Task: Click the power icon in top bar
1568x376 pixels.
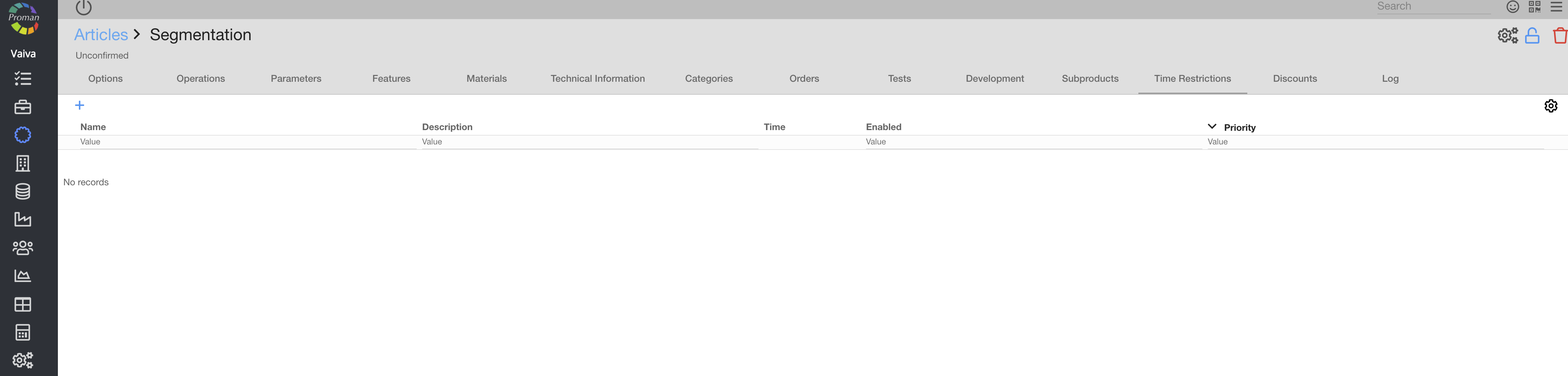Action: (x=83, y=7)
